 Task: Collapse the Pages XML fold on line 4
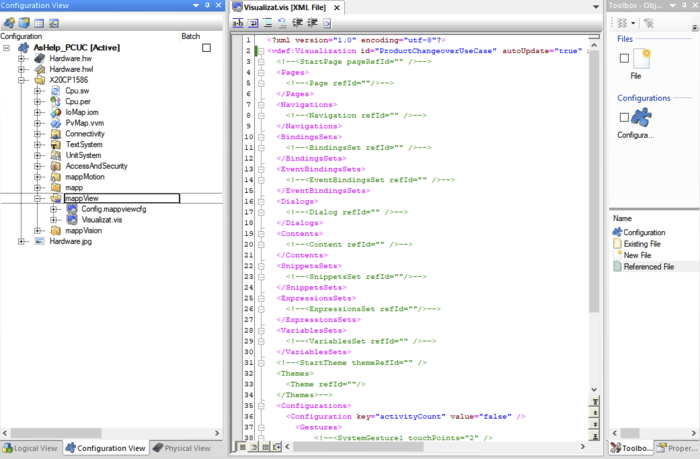click(261, 72)
